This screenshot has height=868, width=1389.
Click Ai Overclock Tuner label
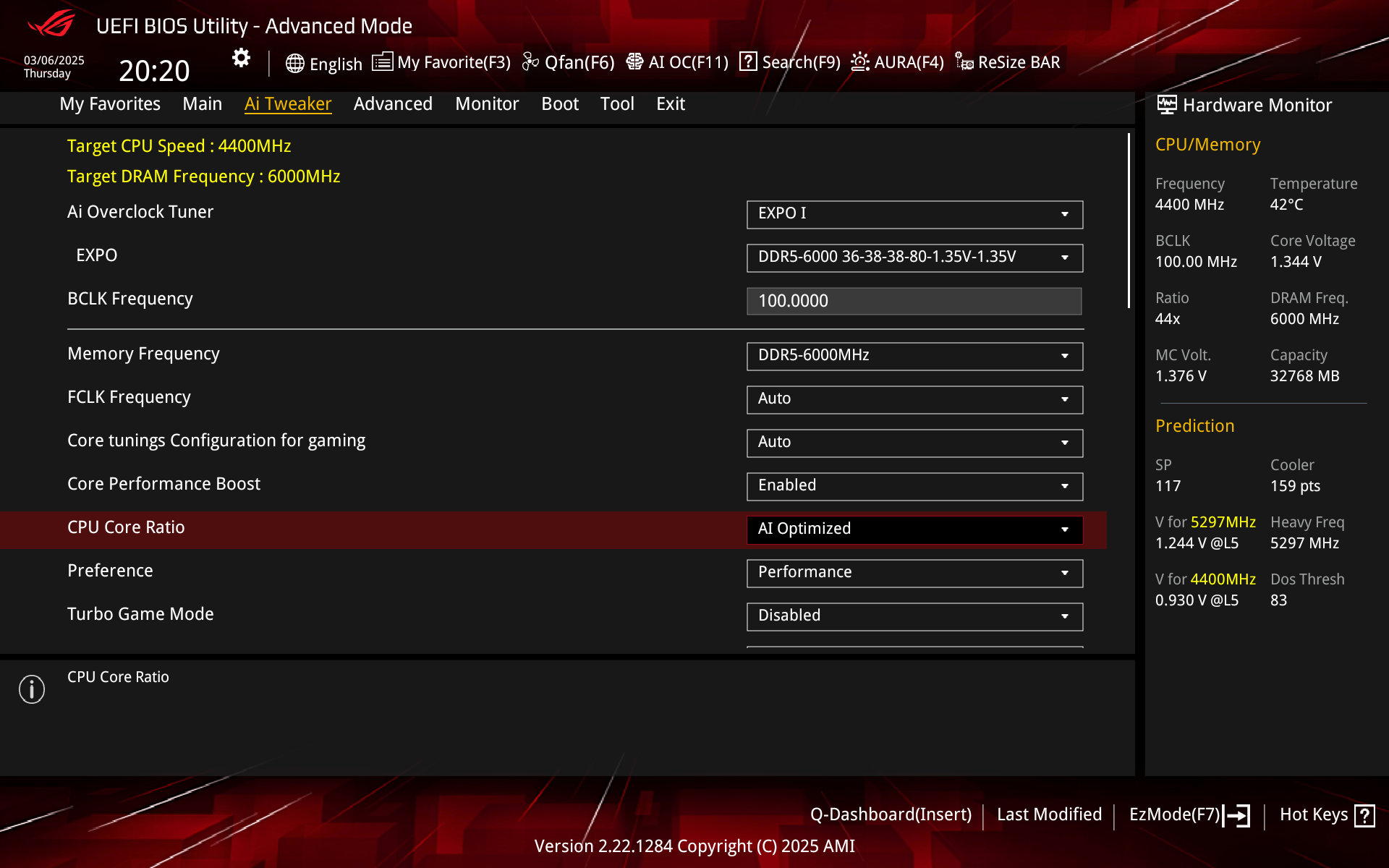pos(140,212)
